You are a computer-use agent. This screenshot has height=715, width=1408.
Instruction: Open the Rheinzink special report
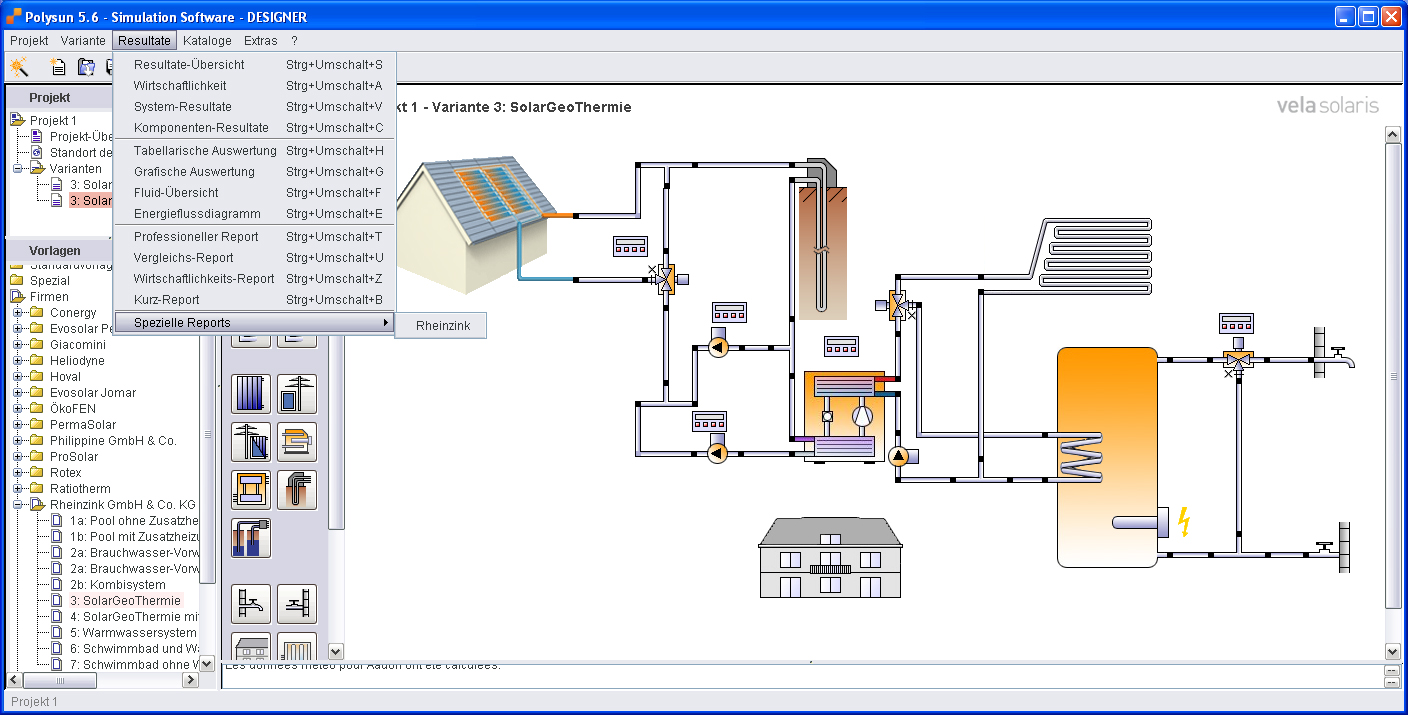click(x=441, y=325)
